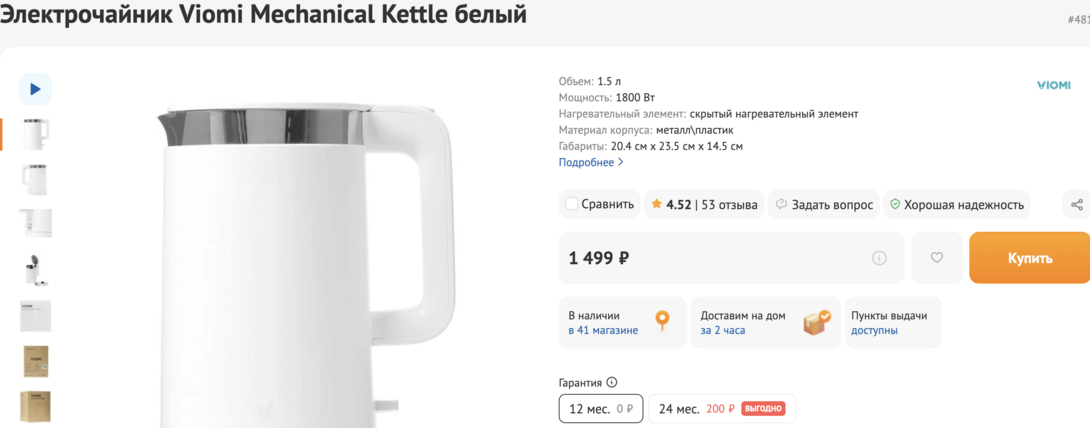
Task: Select the 12 мес. warranty option
Action: pos(601,408)
